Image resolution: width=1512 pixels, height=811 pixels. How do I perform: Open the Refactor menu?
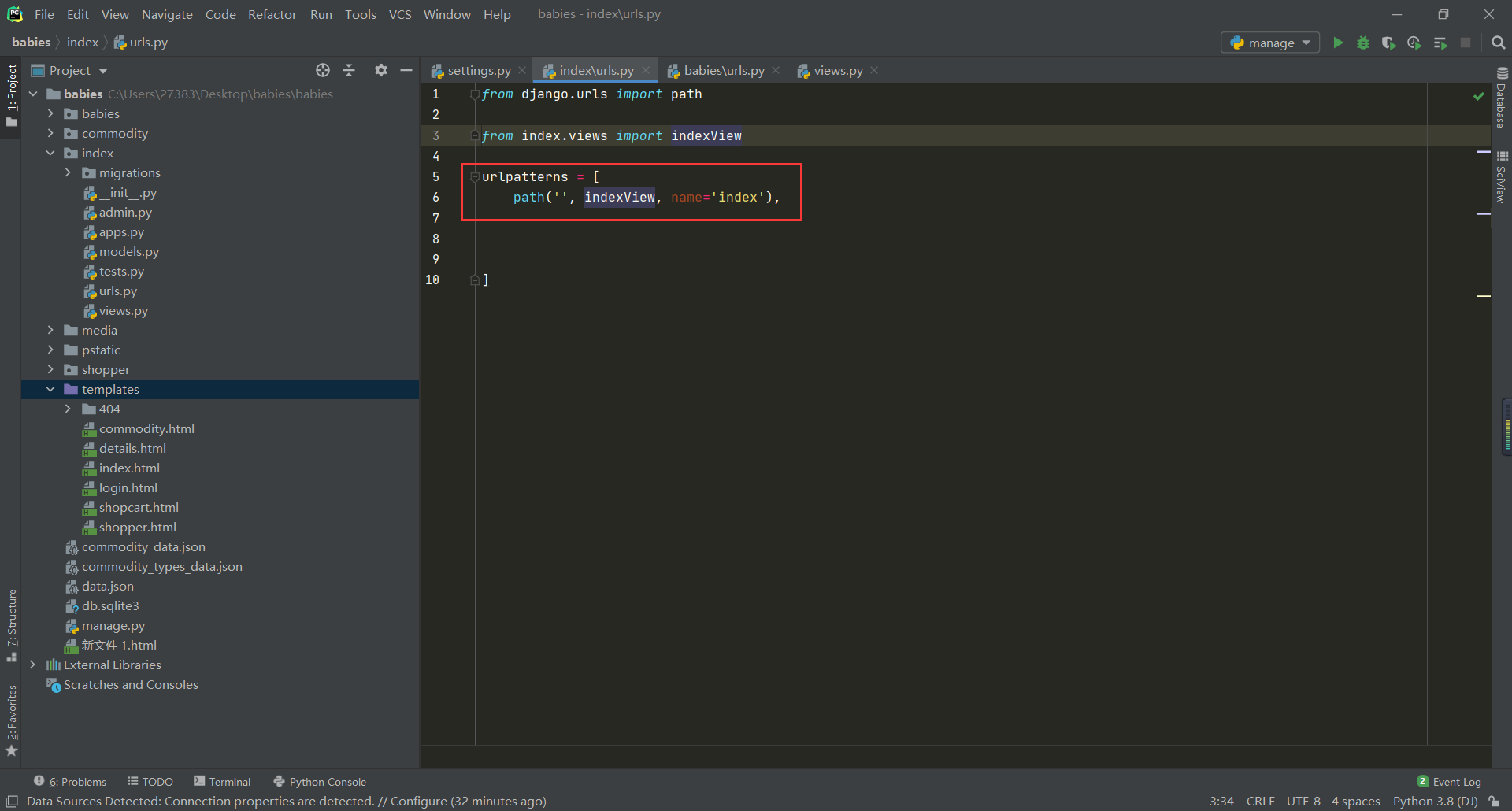coord(272,14)
